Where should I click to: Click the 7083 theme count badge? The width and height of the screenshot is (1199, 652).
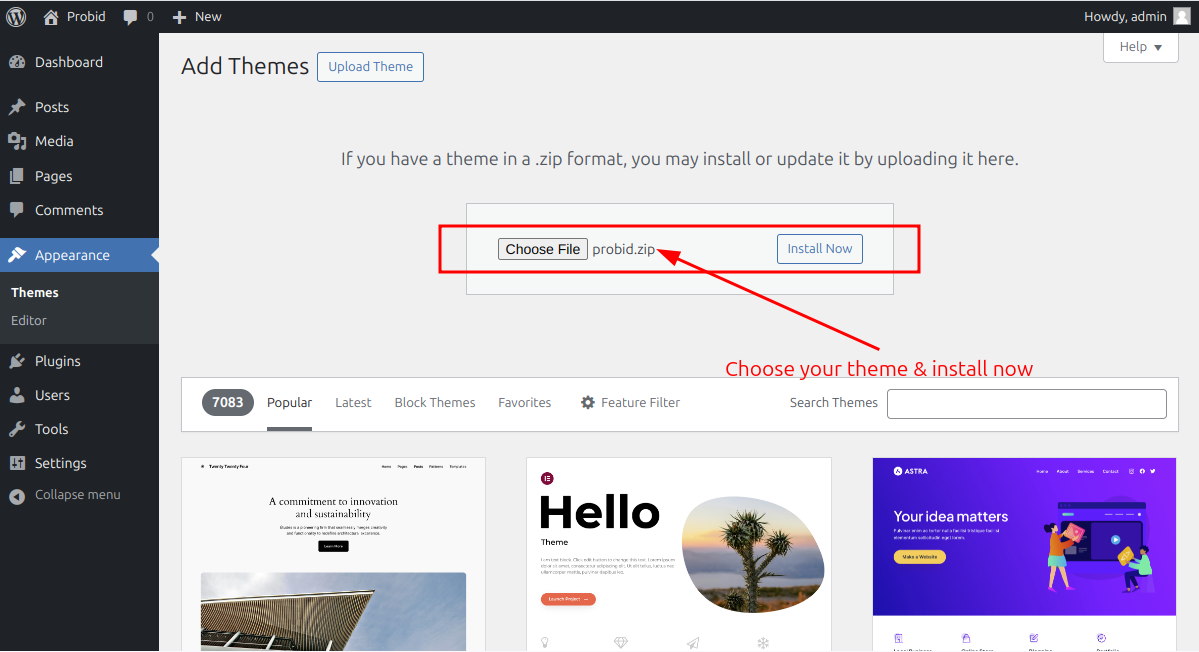pyautogui.click(x=227, y=402)
